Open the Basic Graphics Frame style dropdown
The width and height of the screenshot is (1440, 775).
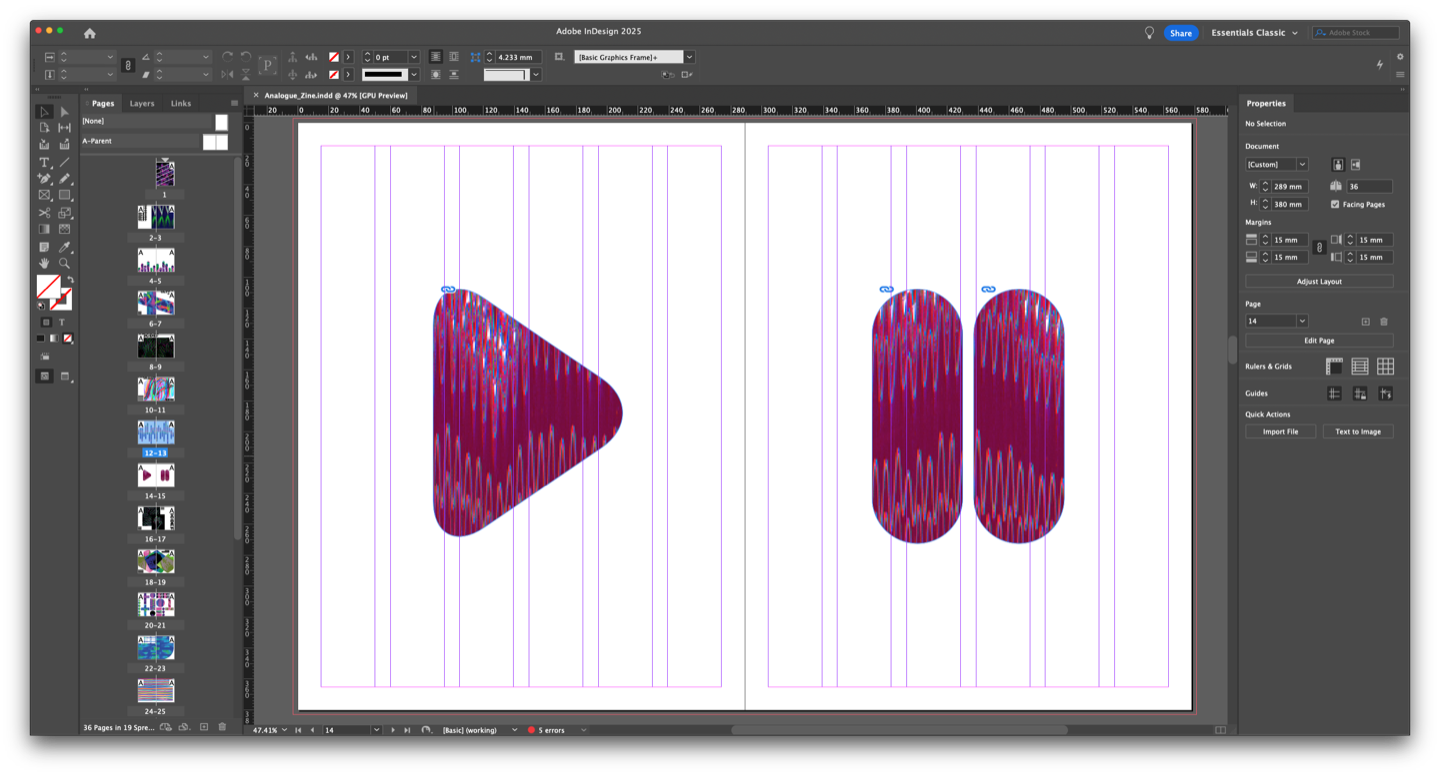tap(689, 57)
